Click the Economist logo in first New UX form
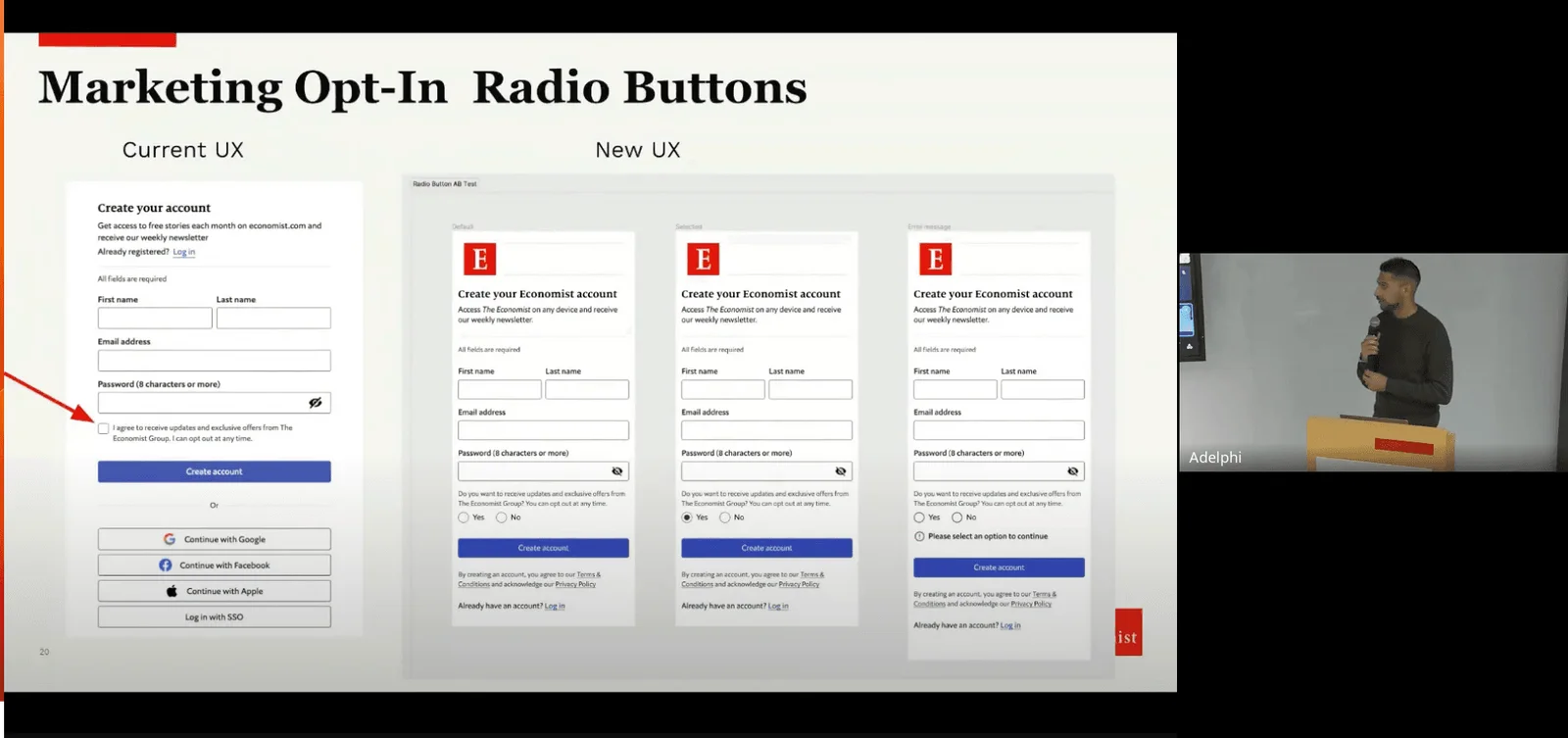 tap(479, 259)
